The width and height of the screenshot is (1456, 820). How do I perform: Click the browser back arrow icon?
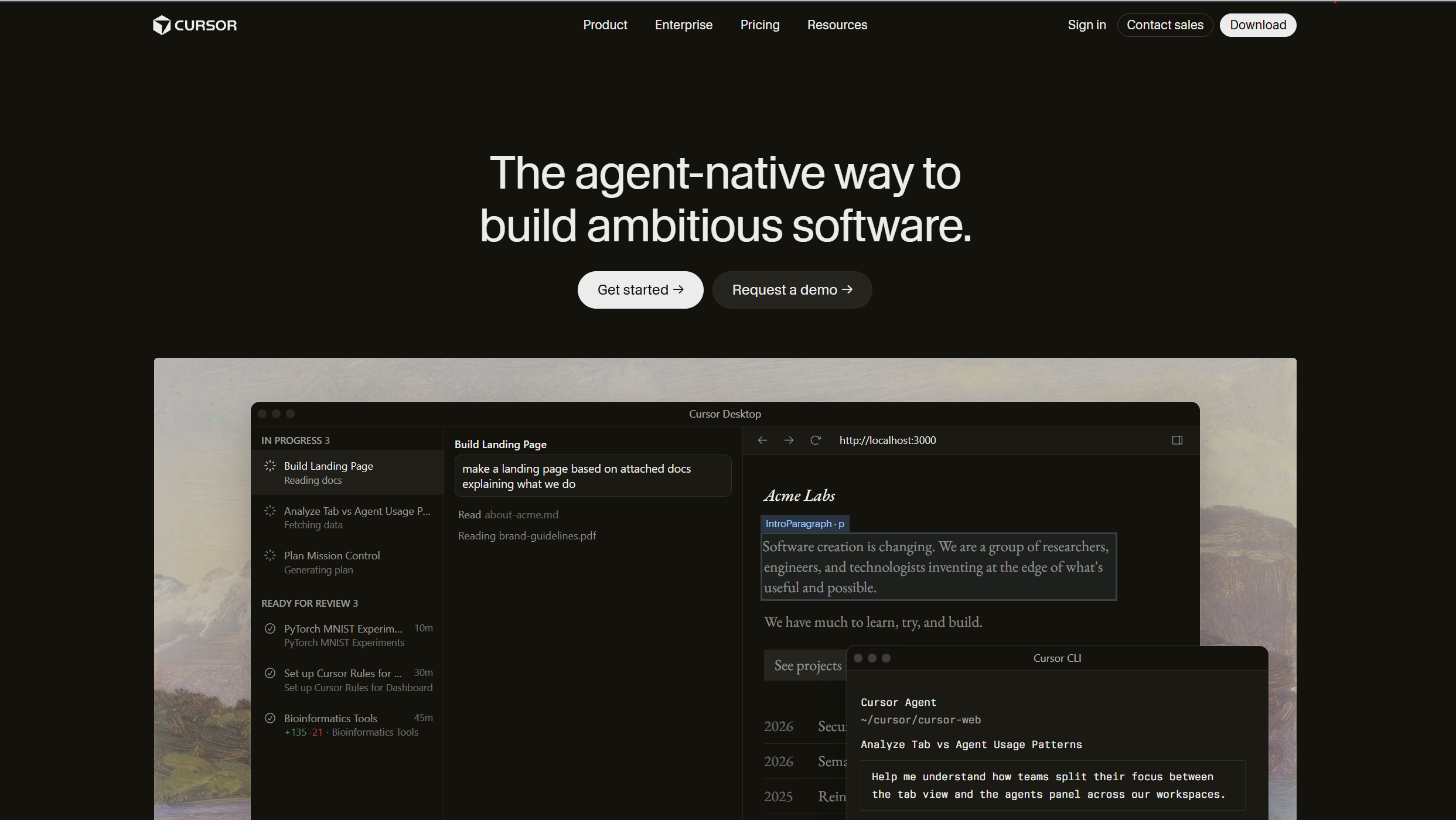(x=762, y=440)
